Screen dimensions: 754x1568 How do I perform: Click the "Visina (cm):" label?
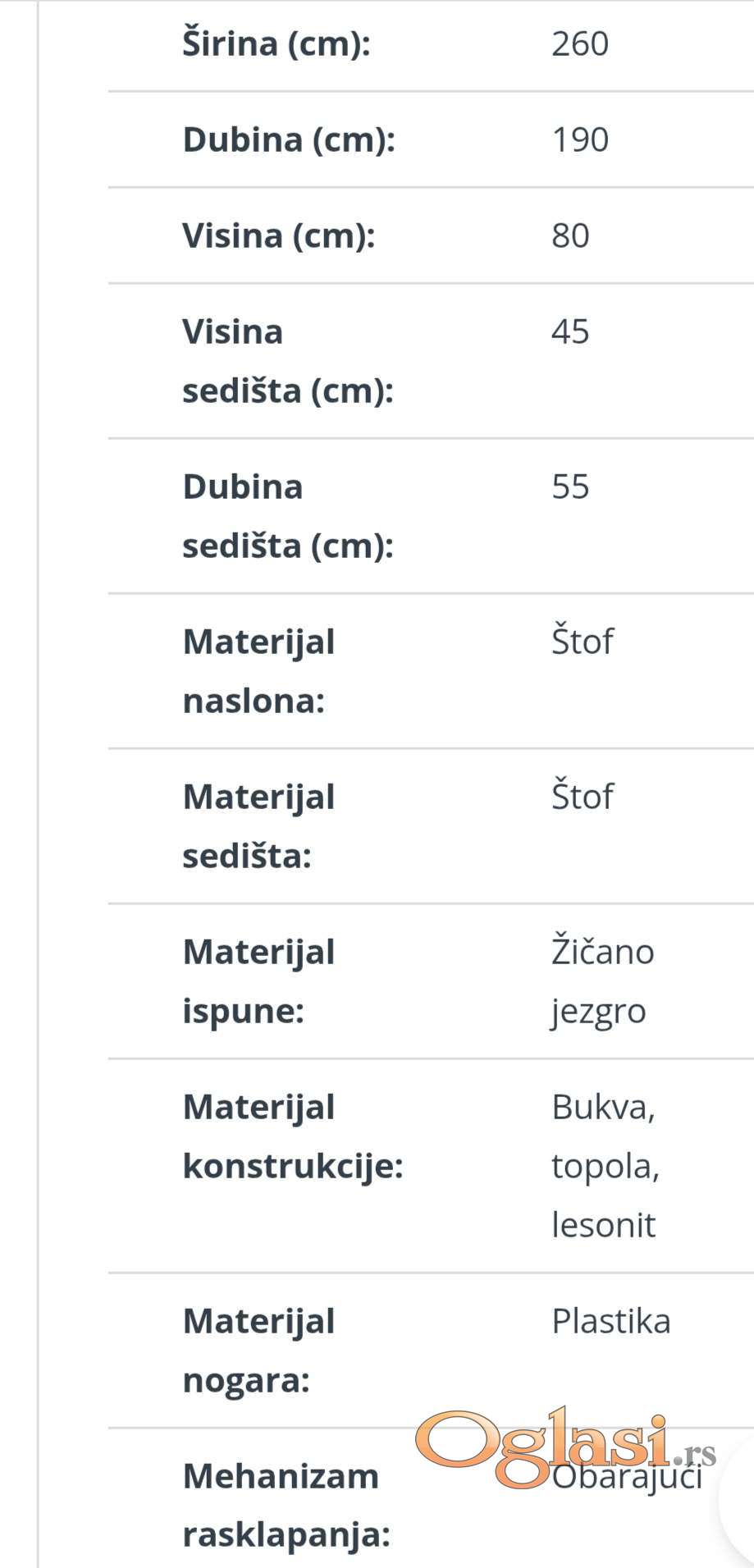click(278, 235)
